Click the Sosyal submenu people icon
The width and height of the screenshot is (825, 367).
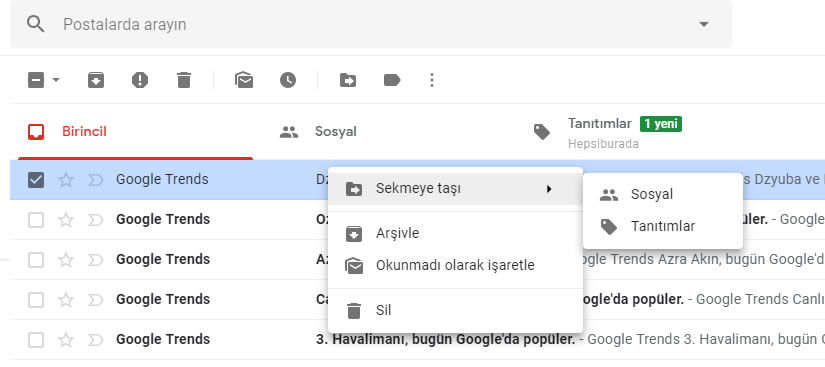point(609,195)
